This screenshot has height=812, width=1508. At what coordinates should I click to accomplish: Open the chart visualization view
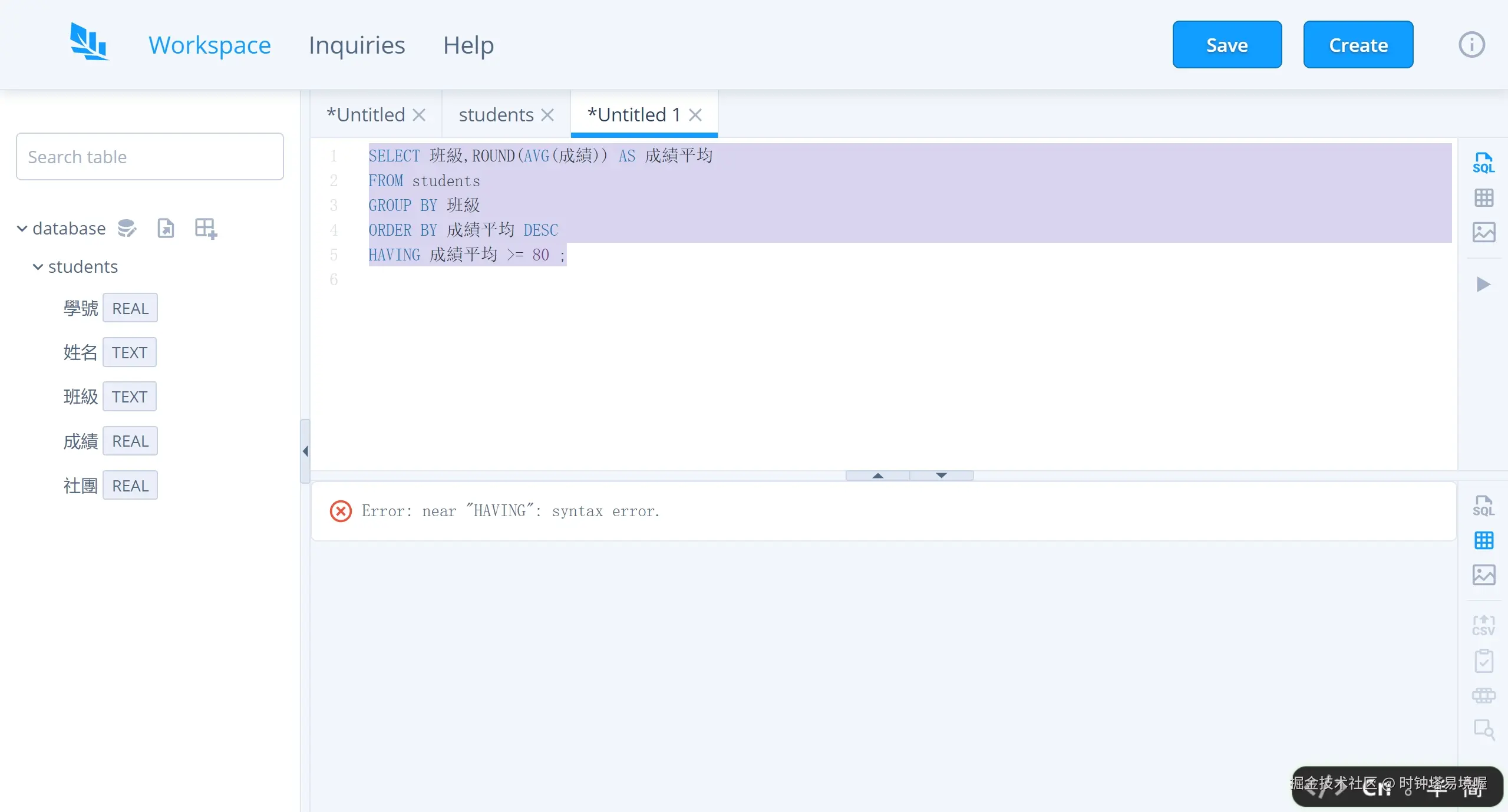click(x=1484, y=232)
